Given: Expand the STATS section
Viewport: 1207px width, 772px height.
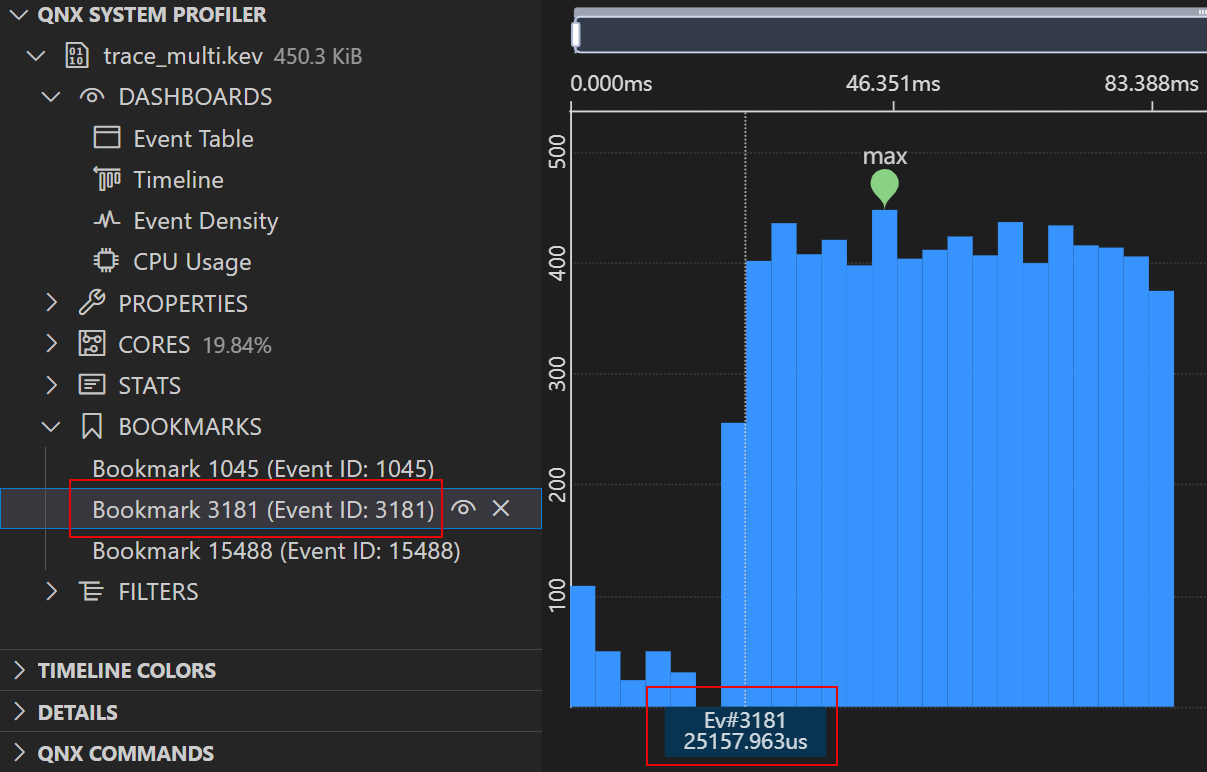Looking at the screenshot, I should click(x=52, y=385).
